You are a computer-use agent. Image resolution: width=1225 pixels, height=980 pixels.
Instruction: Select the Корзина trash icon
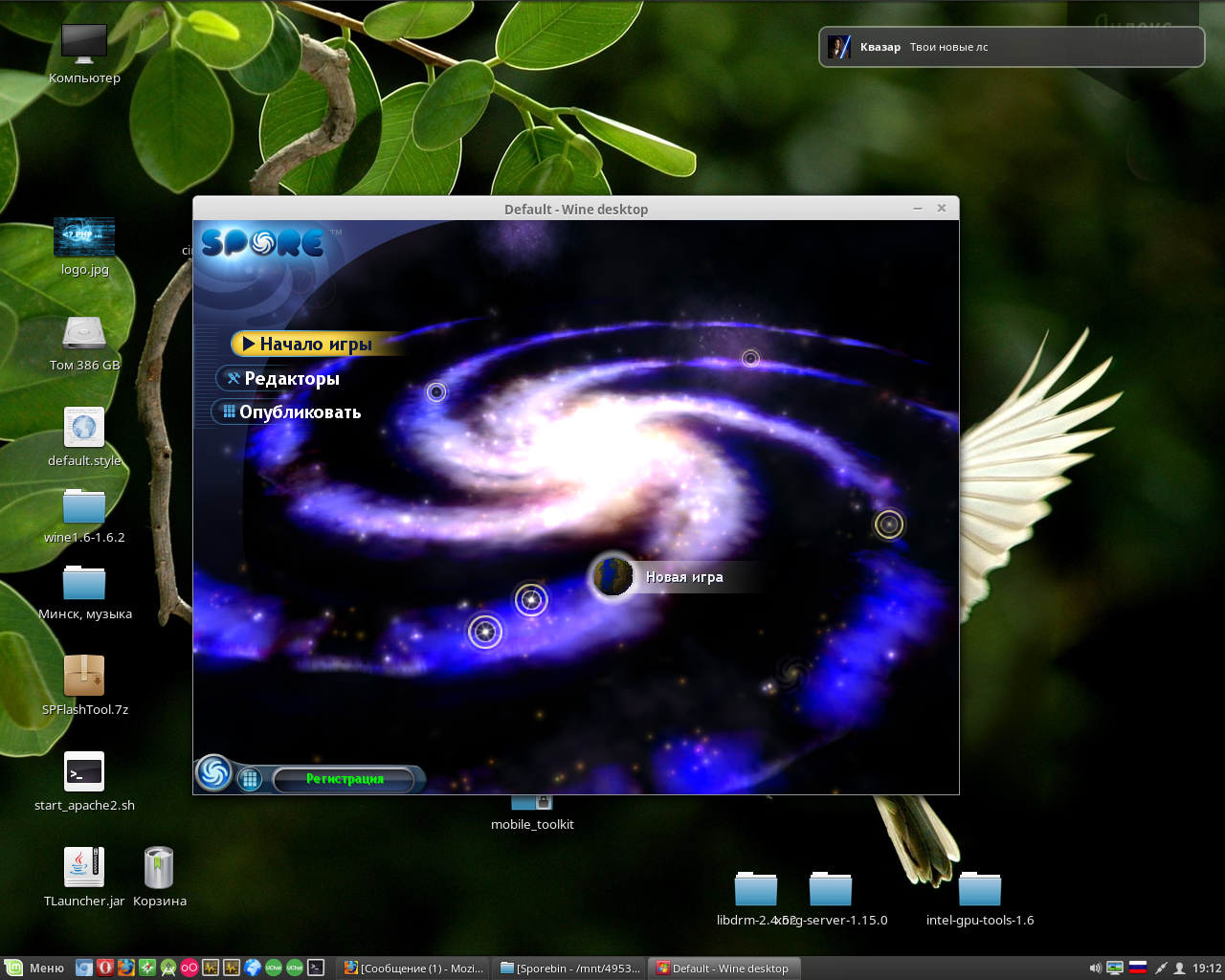tap(159, 867)
